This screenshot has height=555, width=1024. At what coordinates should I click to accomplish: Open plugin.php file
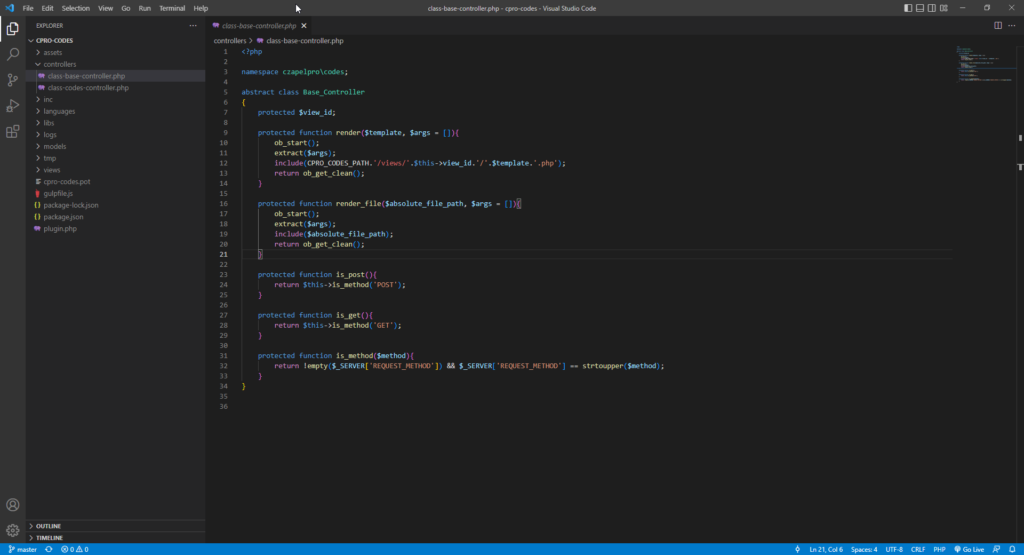click(116, 229)
